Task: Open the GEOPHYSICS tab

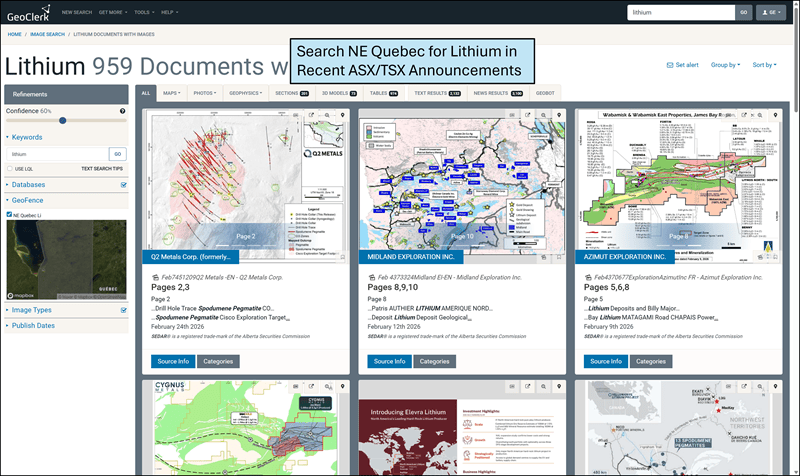Action: (245, 93)
